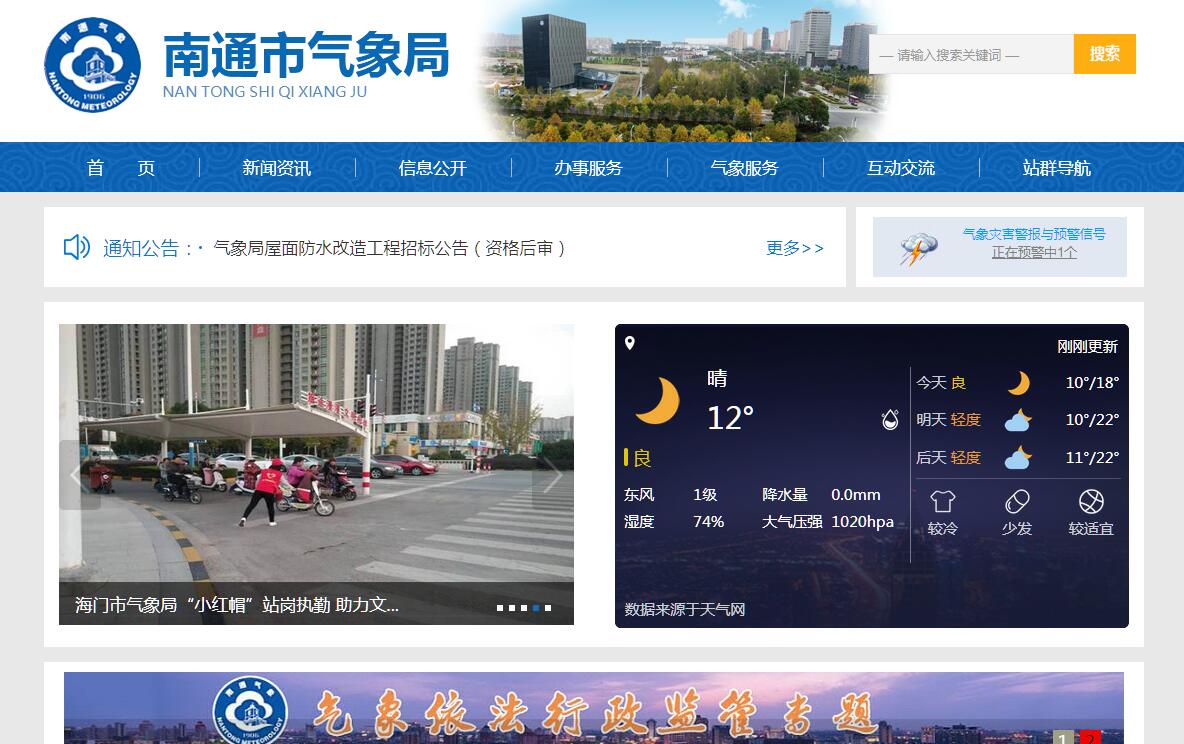1184x744 pixels.
Task: Open the 气象服务 menu item
Action: pyautogui.click(x=745, y=168)
